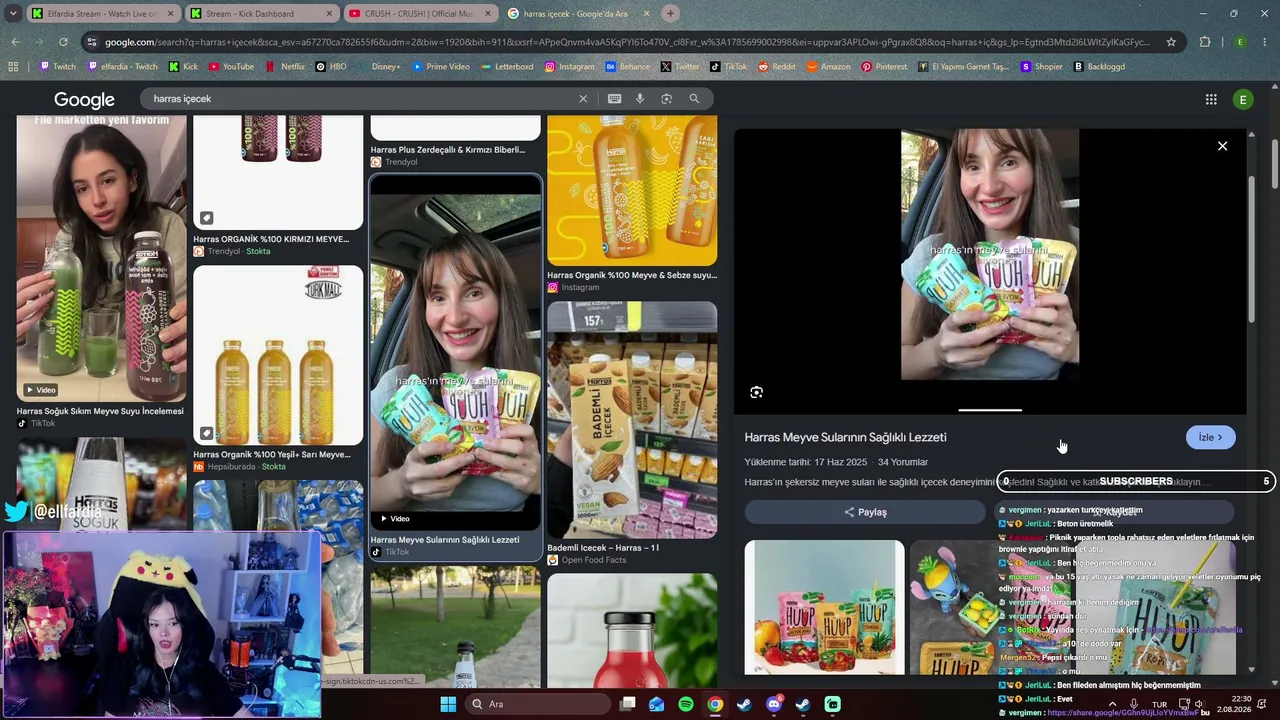Open the Harras Soğuk Sıkım video thumbnail
The height and width of the screenshot is (720, 1280).
(x=101, y=256)
